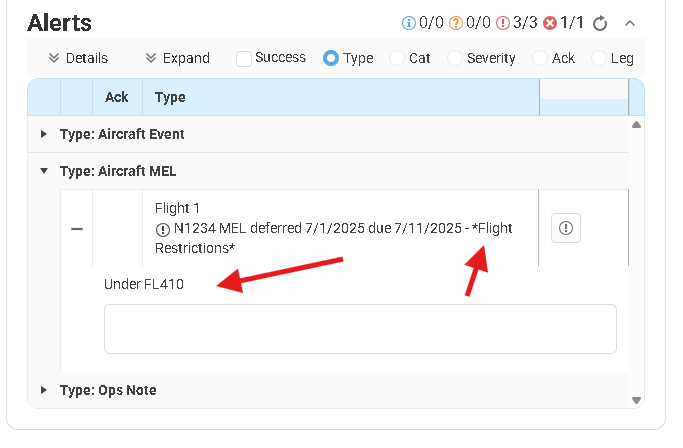Toggle the Success checkbox

[x=244, y=58]
